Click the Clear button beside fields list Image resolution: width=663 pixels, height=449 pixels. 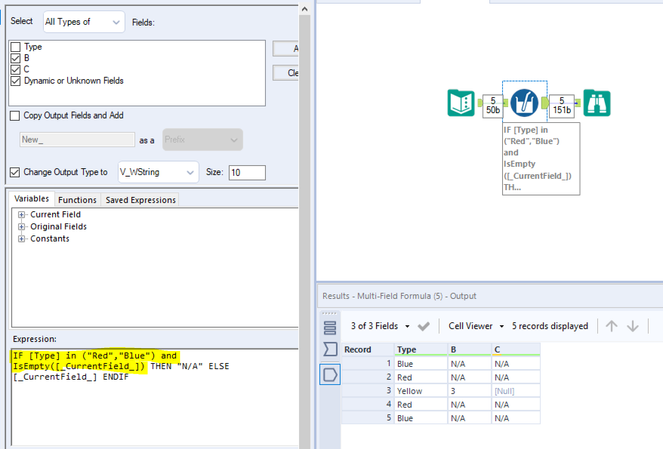pyautogui.click(x=286, y=73)
